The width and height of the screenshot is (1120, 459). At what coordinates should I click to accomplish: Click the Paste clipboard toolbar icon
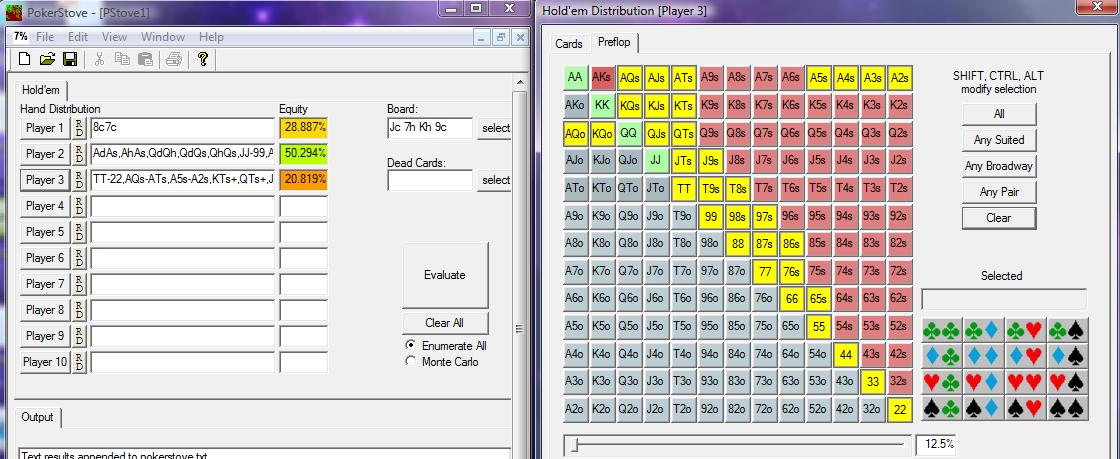coord(145,59)
